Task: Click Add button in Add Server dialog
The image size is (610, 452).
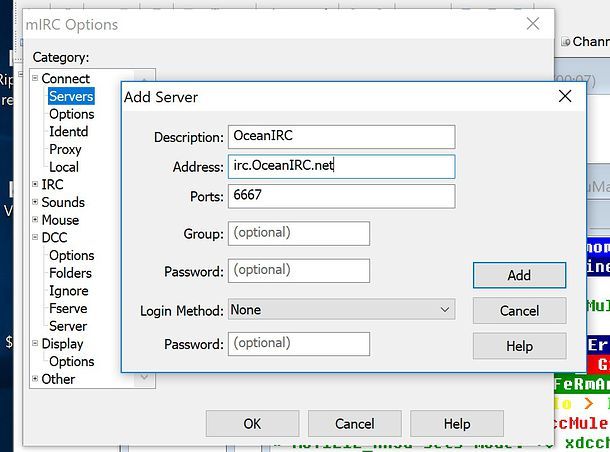Action: 519,275
